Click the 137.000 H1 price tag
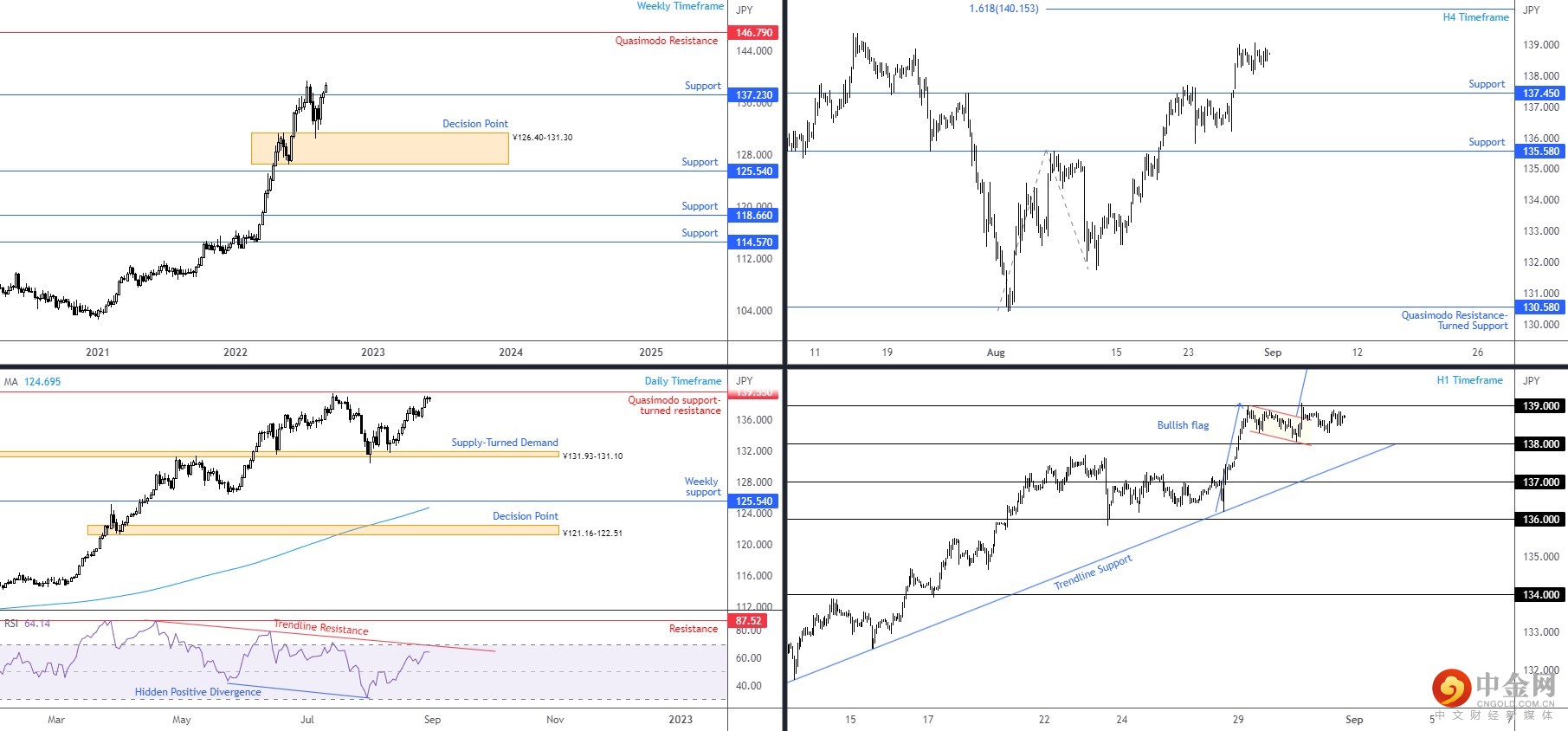Screen dimensions: 1568x731 (1541, 482)
